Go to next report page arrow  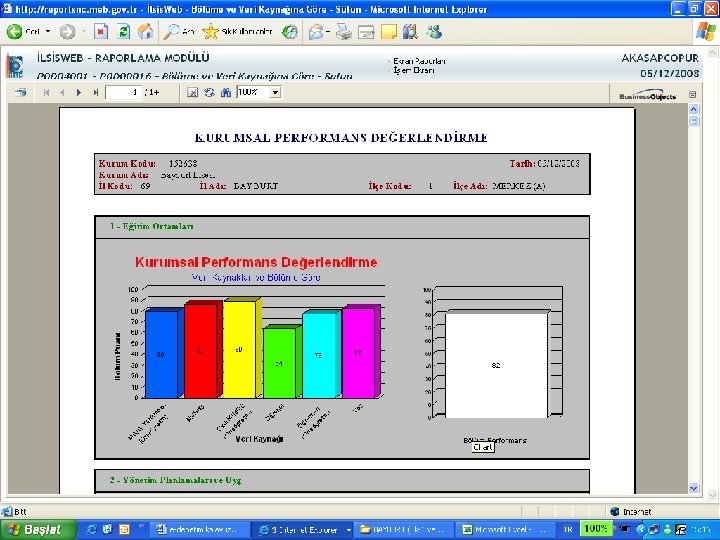click(79, 93)
